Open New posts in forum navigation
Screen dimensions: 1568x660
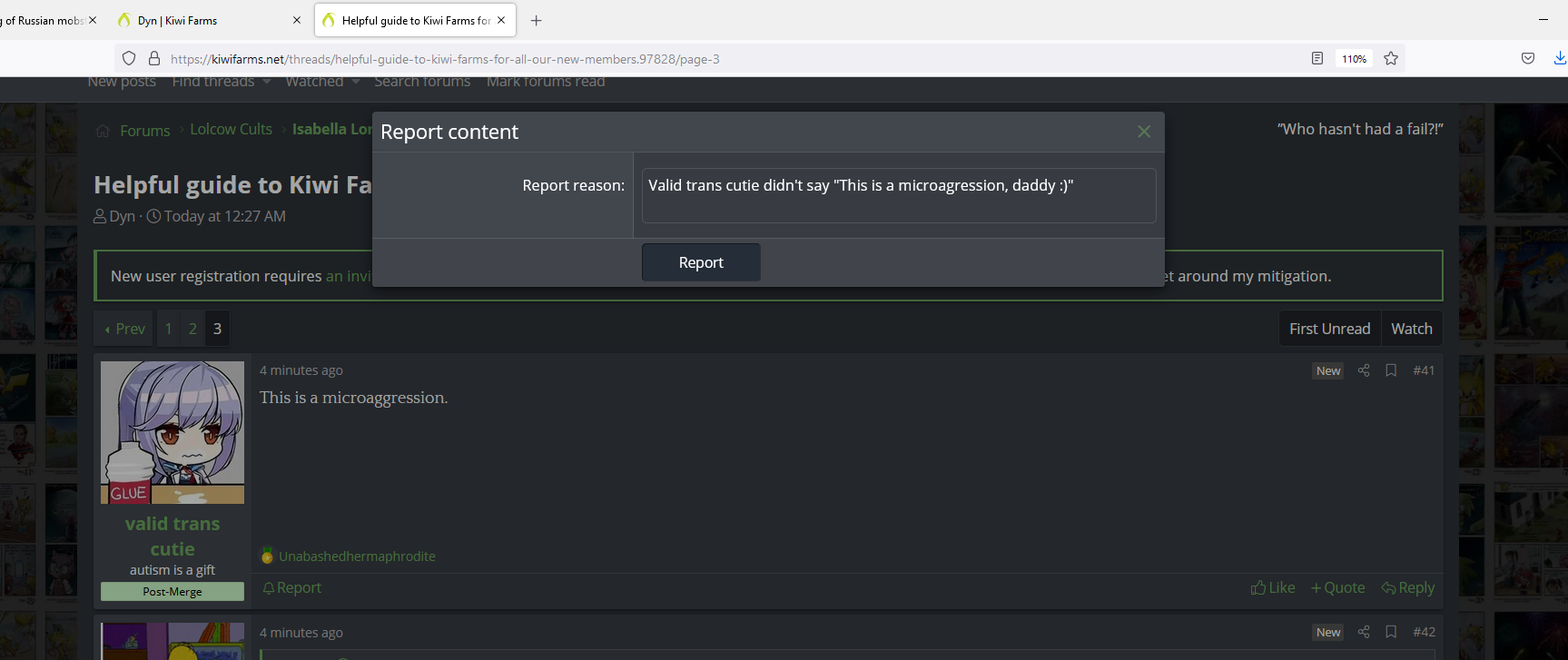122,82
